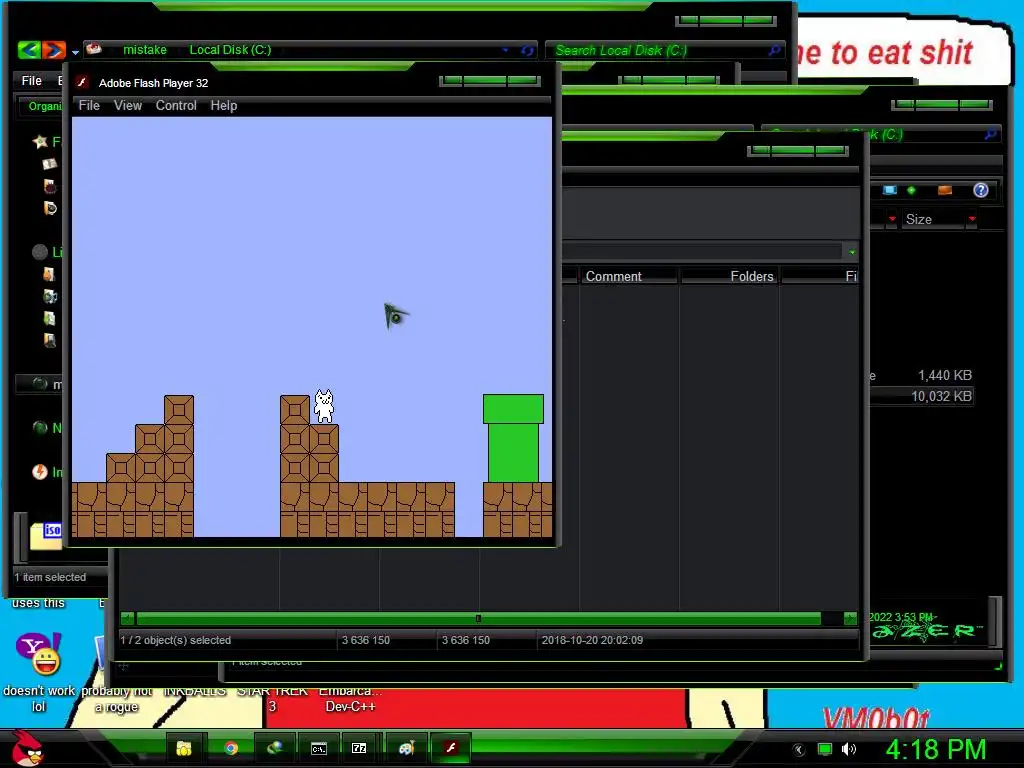Click the green Back arrow in Explorer
The width and height of the screenshot is (1024, 768).
pyautogui.click(x=29, y=50)
